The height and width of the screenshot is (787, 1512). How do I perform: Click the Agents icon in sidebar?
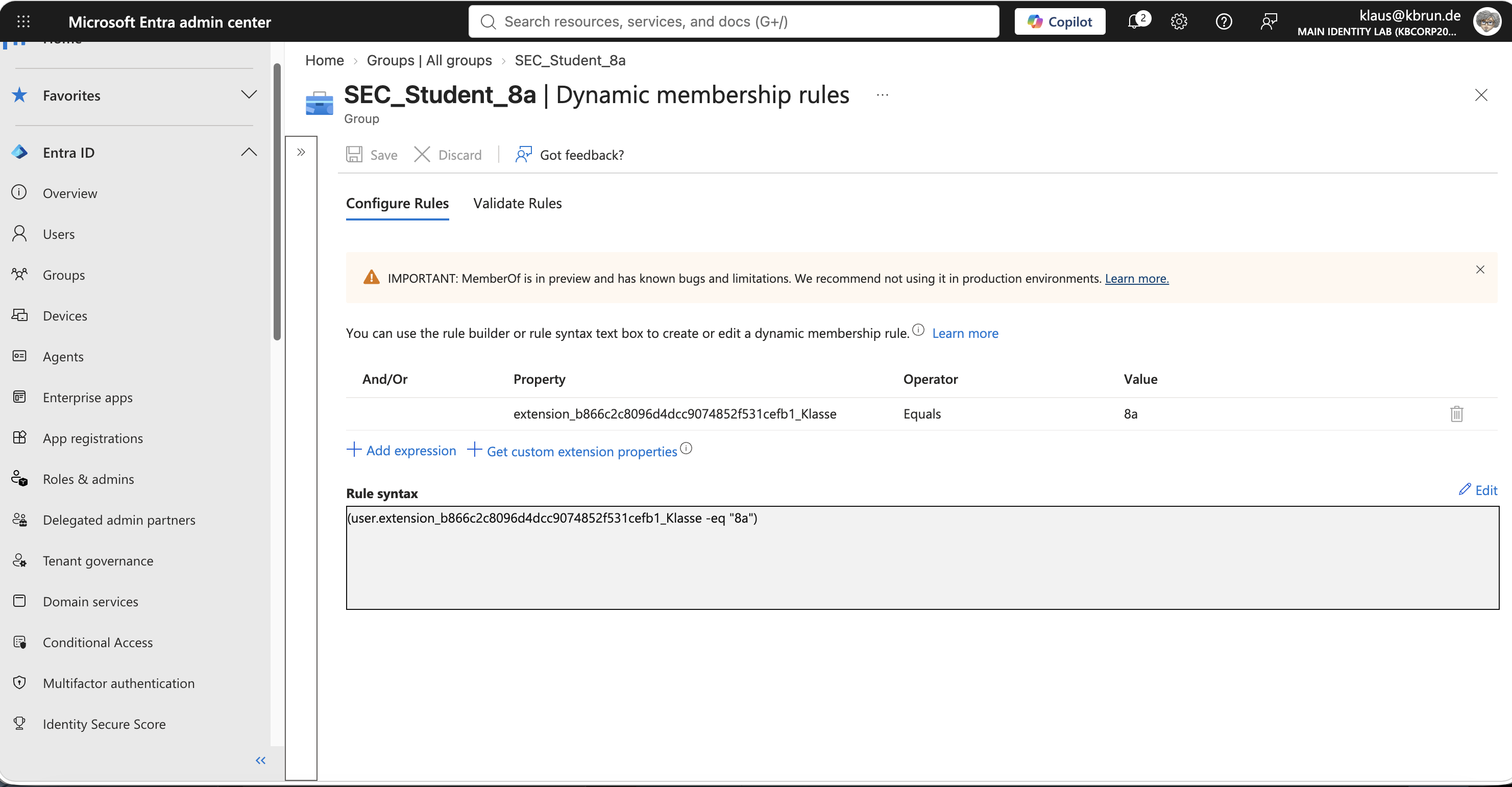tap(19, 356)
